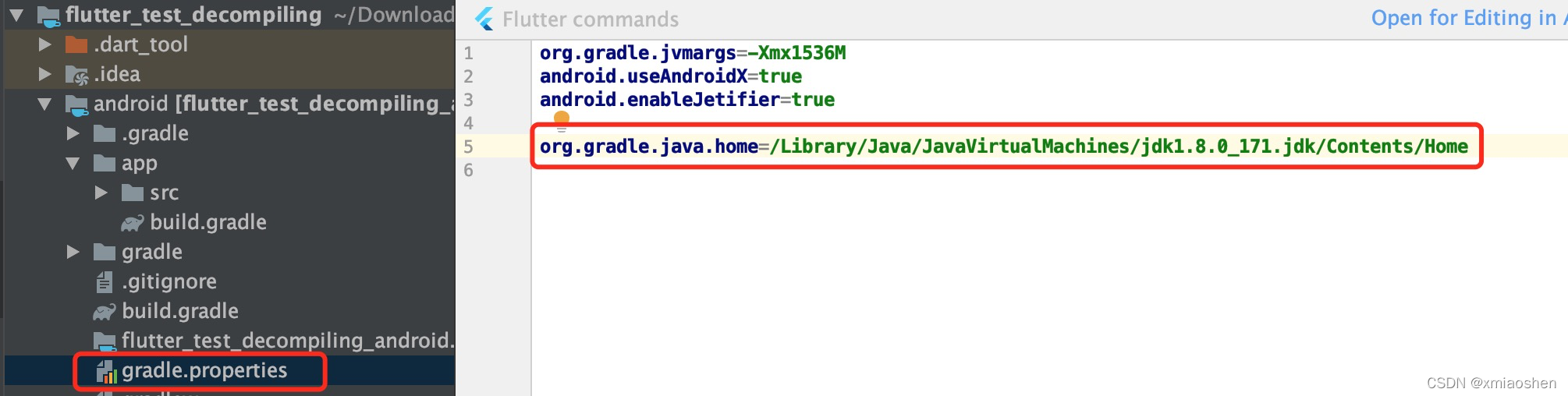The width and height of the screenshot is (1568, 396).
Task: Click the gradle folder icon
Action: 105,252
